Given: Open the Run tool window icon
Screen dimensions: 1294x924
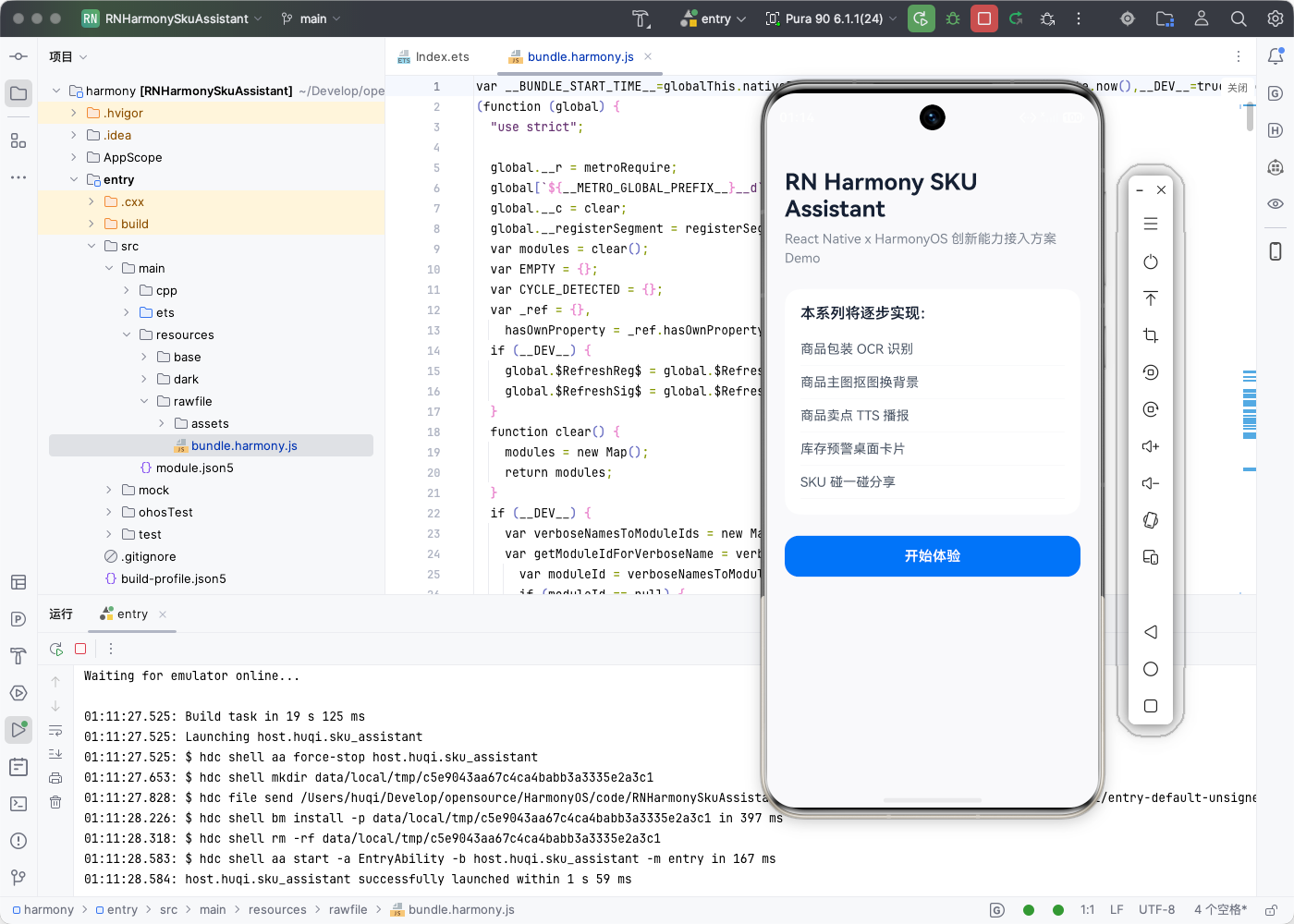Looking at the screenshot, I should coord(18,730).
